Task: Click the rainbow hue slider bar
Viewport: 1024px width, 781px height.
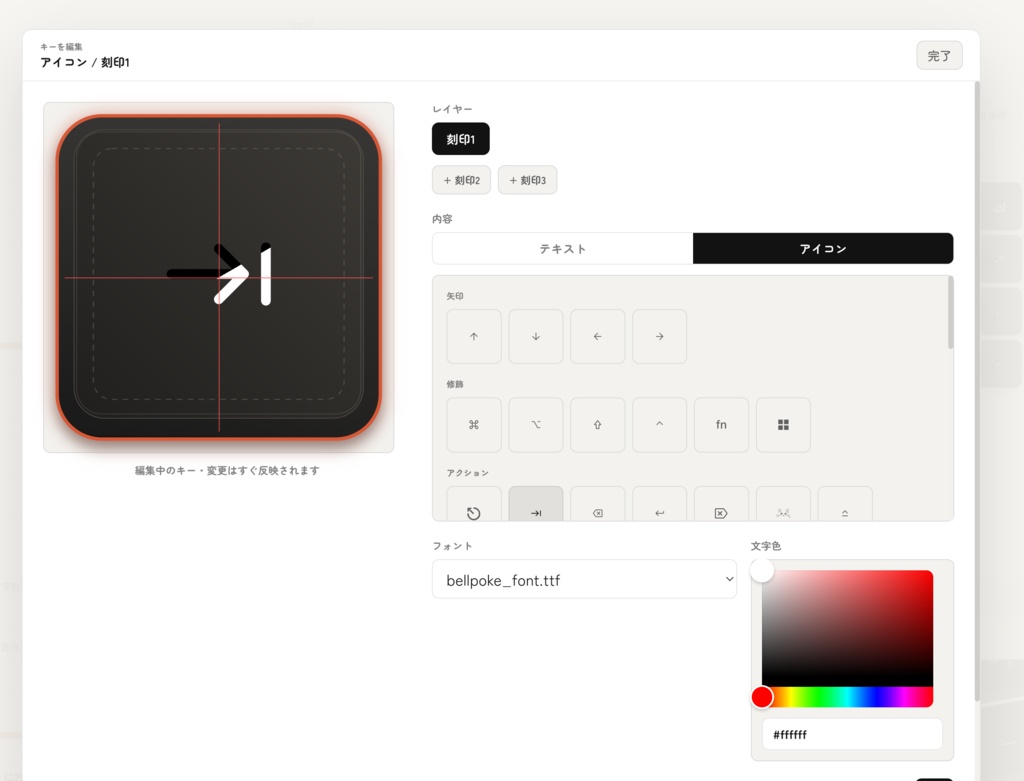Action: click(x=847, y=697)
